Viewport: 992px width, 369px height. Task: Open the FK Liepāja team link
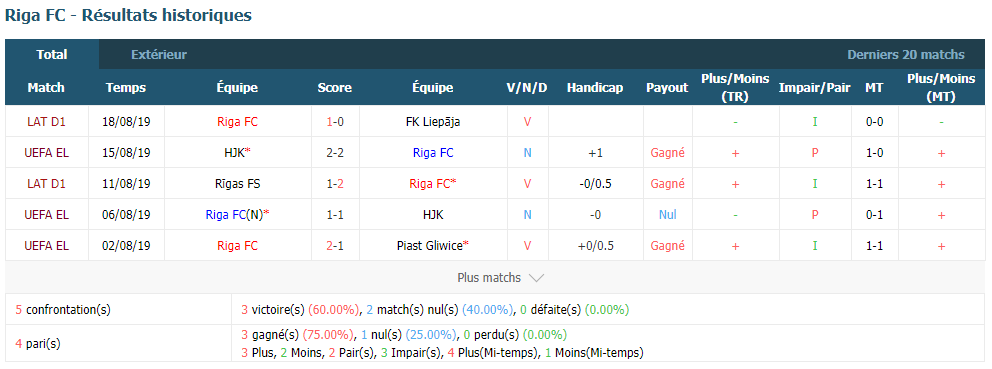click(x=433, y=122)
